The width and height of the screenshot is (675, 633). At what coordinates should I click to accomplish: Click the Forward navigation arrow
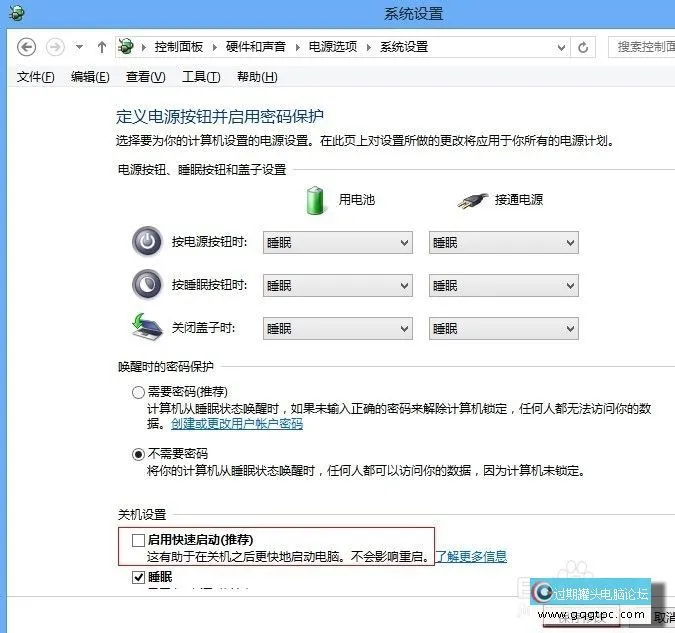coord(55,47)
